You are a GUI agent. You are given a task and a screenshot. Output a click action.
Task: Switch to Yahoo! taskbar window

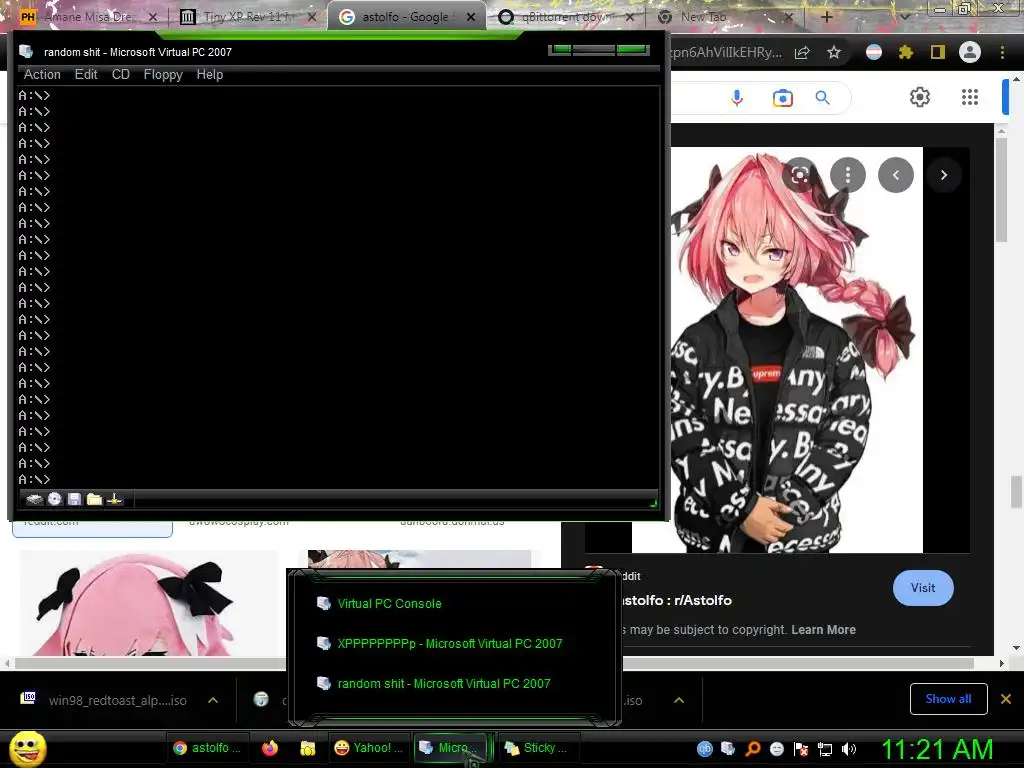click(369, 748)
